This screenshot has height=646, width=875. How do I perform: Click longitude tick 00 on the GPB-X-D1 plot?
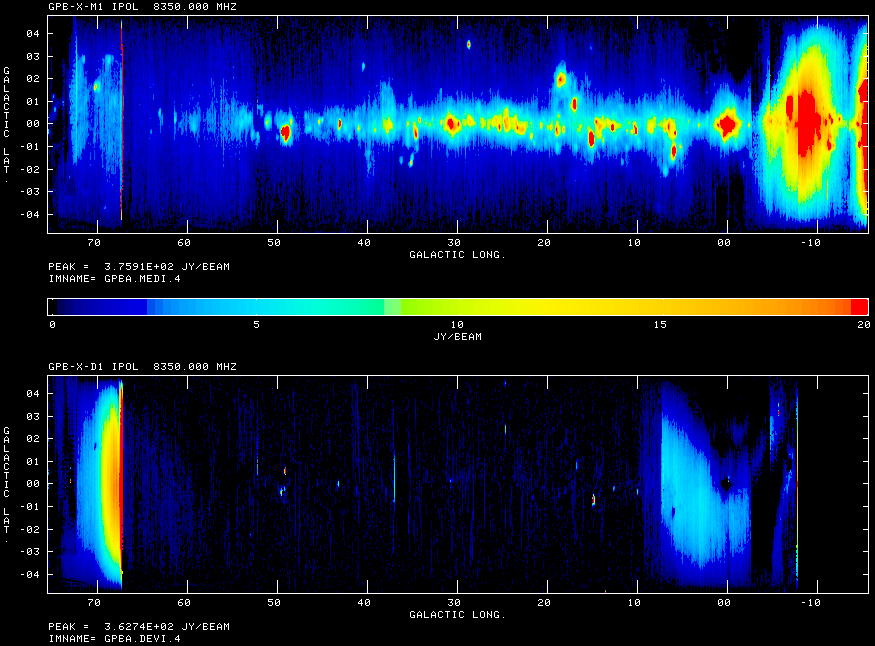[x=724, y=602]
